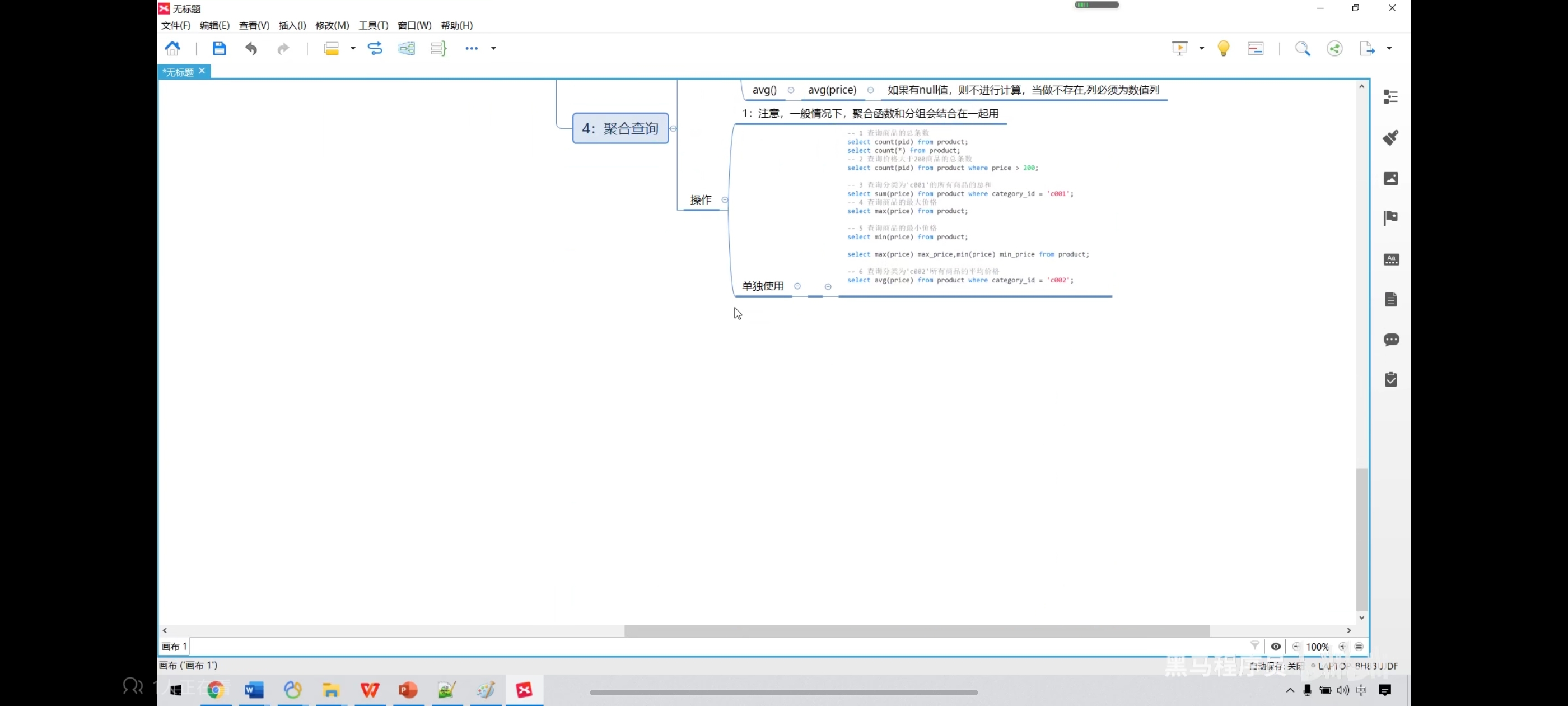The image size is (1568, 706).
Task: Collapse the 单独使用 branch
Action: (797, 286)
